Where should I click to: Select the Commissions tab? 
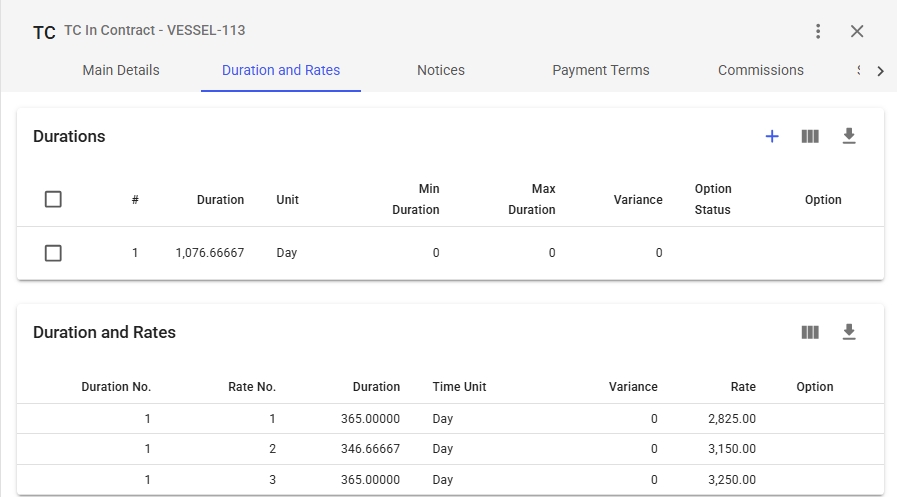761,71
